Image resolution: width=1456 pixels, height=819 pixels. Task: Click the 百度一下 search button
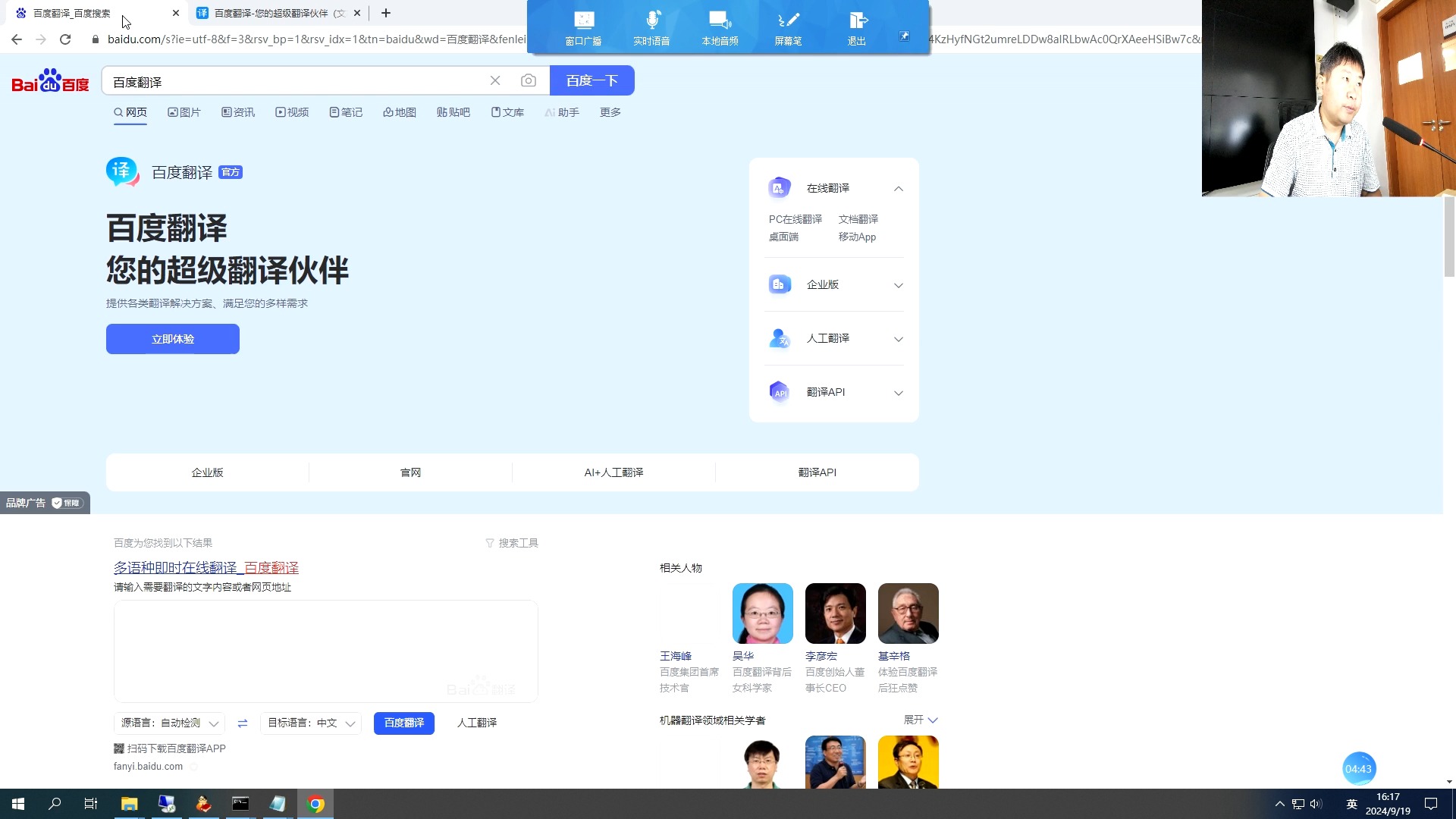[592, 80]
